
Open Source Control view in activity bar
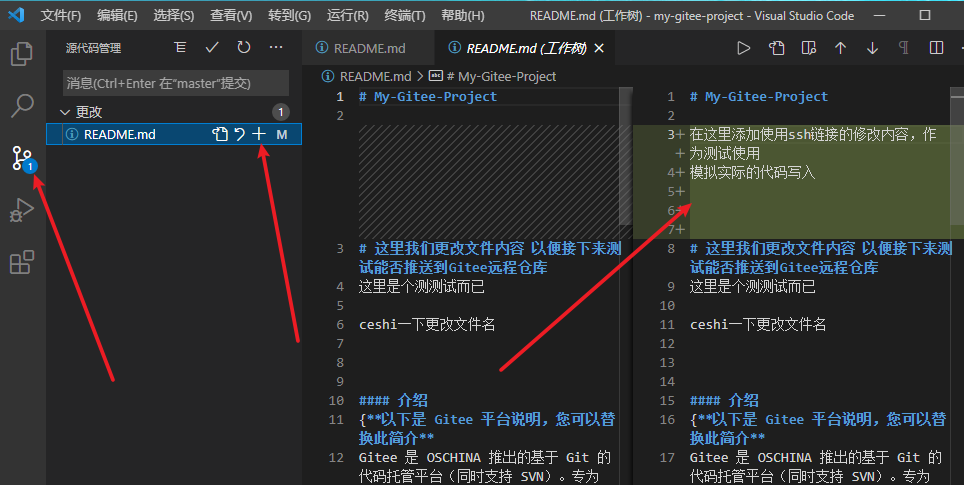pyautogui.click(x=23, y=159)
